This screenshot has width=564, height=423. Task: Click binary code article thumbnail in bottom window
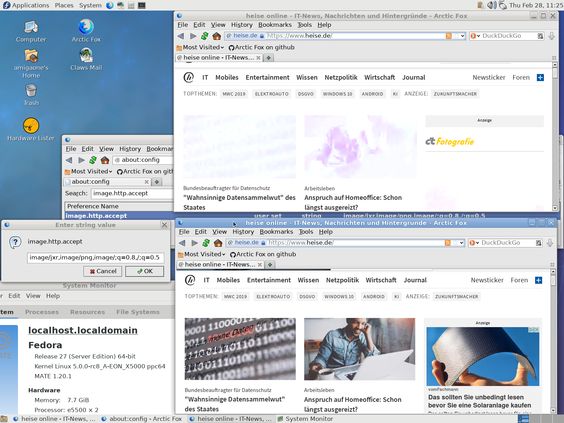click(x=240, y=349)
